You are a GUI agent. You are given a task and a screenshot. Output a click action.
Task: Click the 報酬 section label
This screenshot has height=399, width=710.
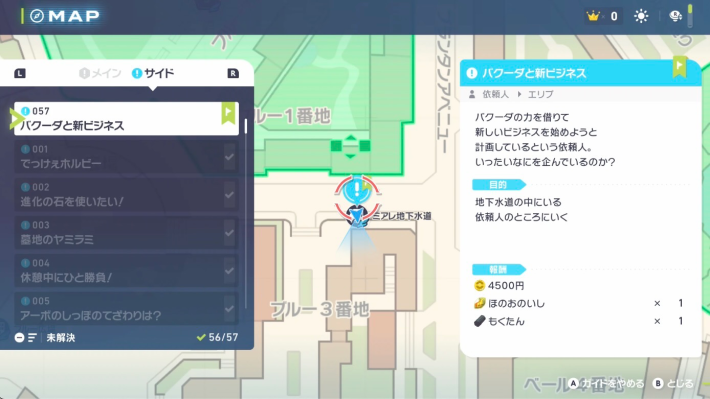click(498, 269)
